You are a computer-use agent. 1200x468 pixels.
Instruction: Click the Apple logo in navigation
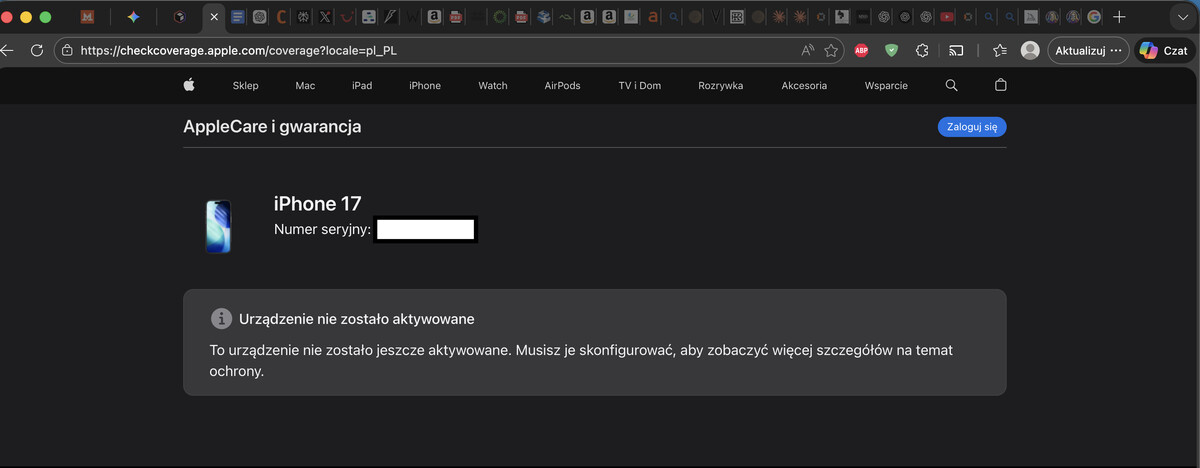(189, 86)
